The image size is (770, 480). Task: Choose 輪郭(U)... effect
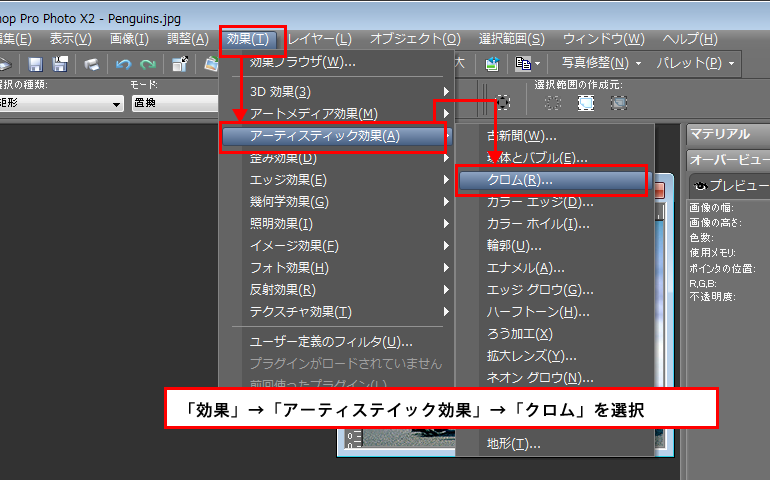pos(555,246)
